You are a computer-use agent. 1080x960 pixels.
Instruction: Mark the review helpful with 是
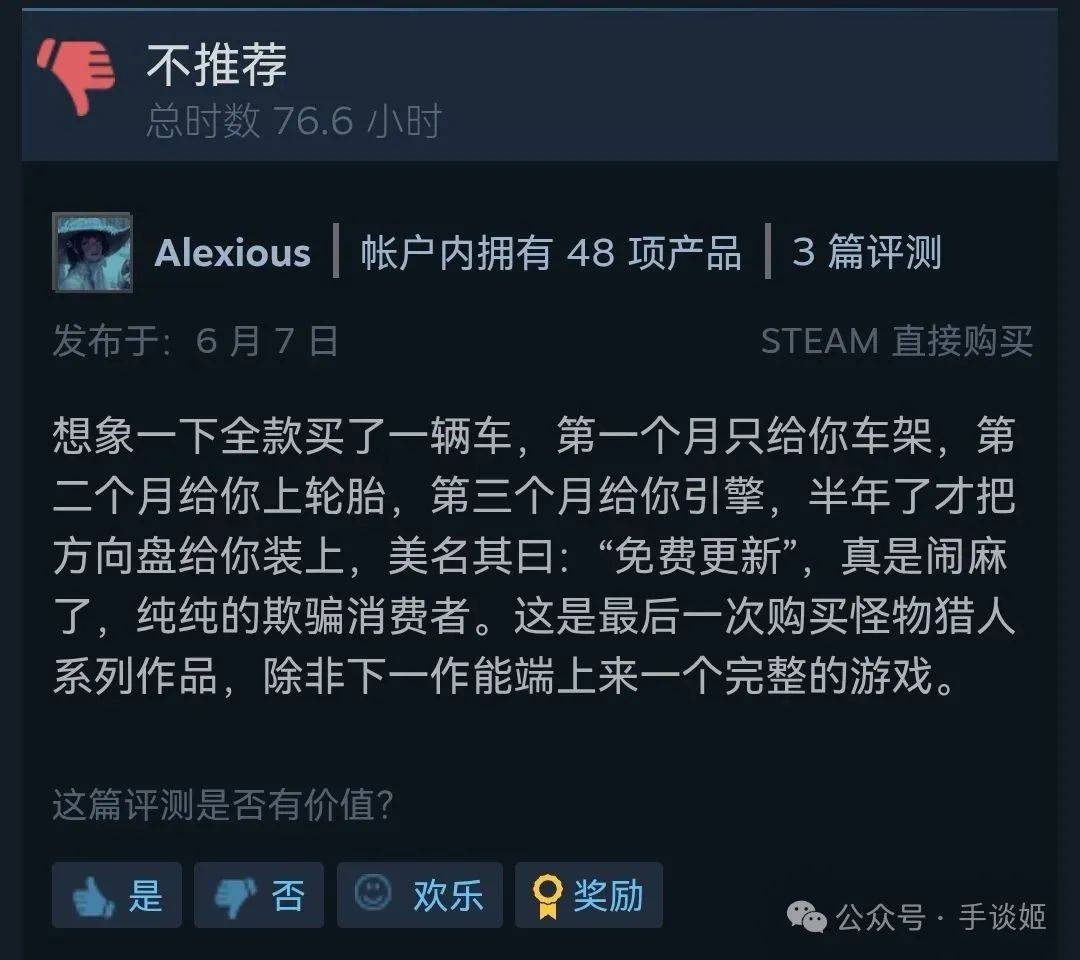point(117,895)
